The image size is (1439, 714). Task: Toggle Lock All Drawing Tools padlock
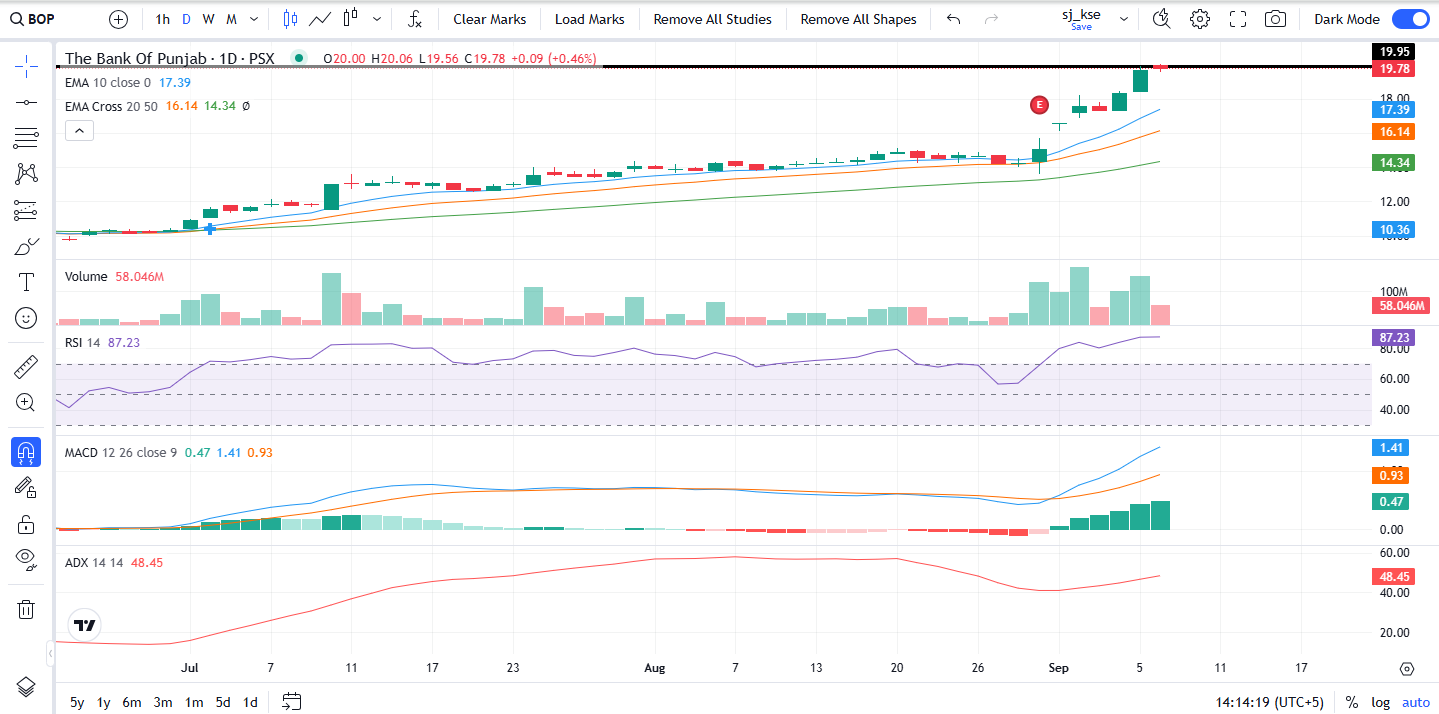pyautogui.click(x=26, y=523)
